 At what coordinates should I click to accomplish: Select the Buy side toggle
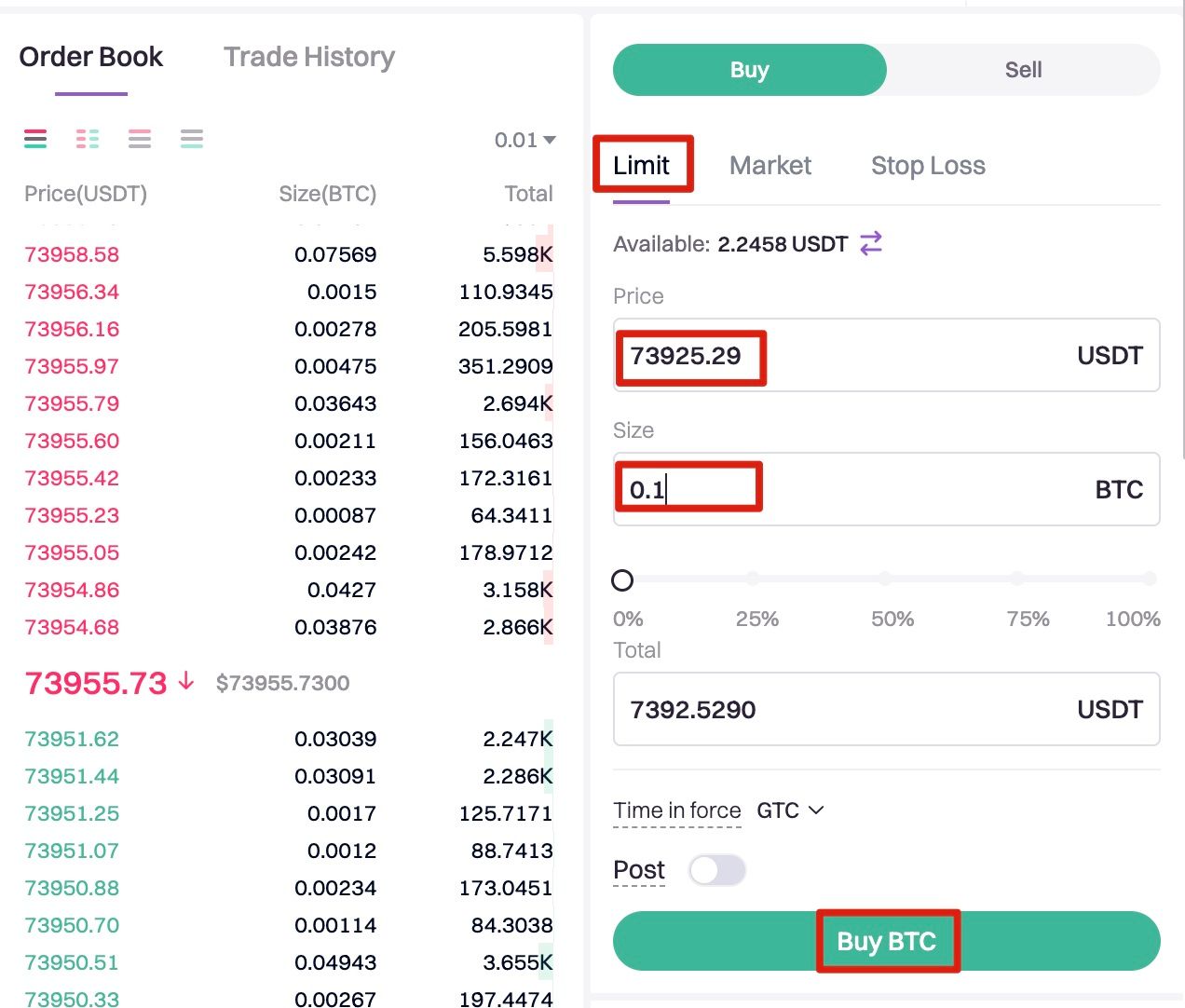pyautogui.click(x=749, y=70)
